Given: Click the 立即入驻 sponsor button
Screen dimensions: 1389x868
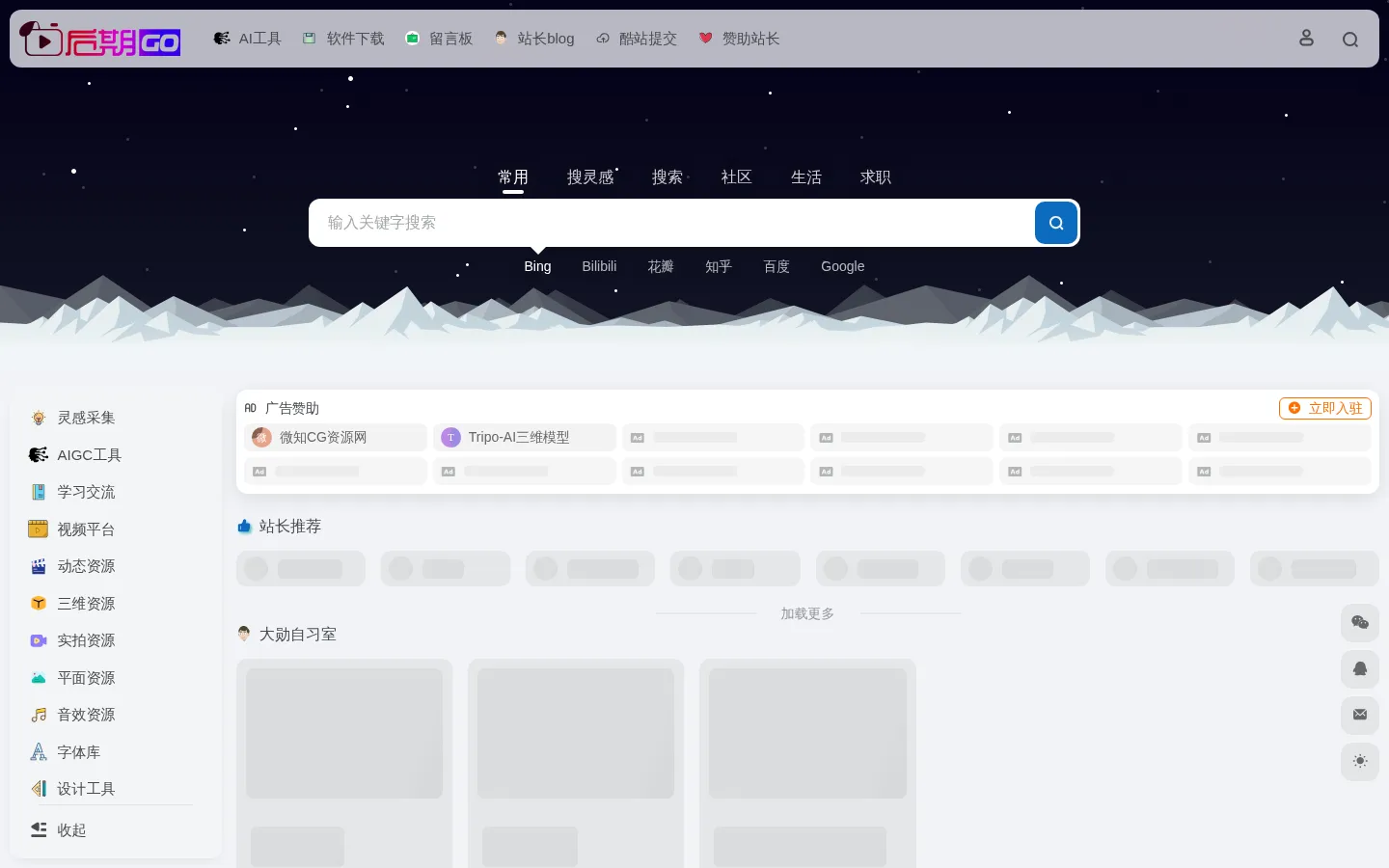Looking at the screenshot, I should pos(1325,409).
